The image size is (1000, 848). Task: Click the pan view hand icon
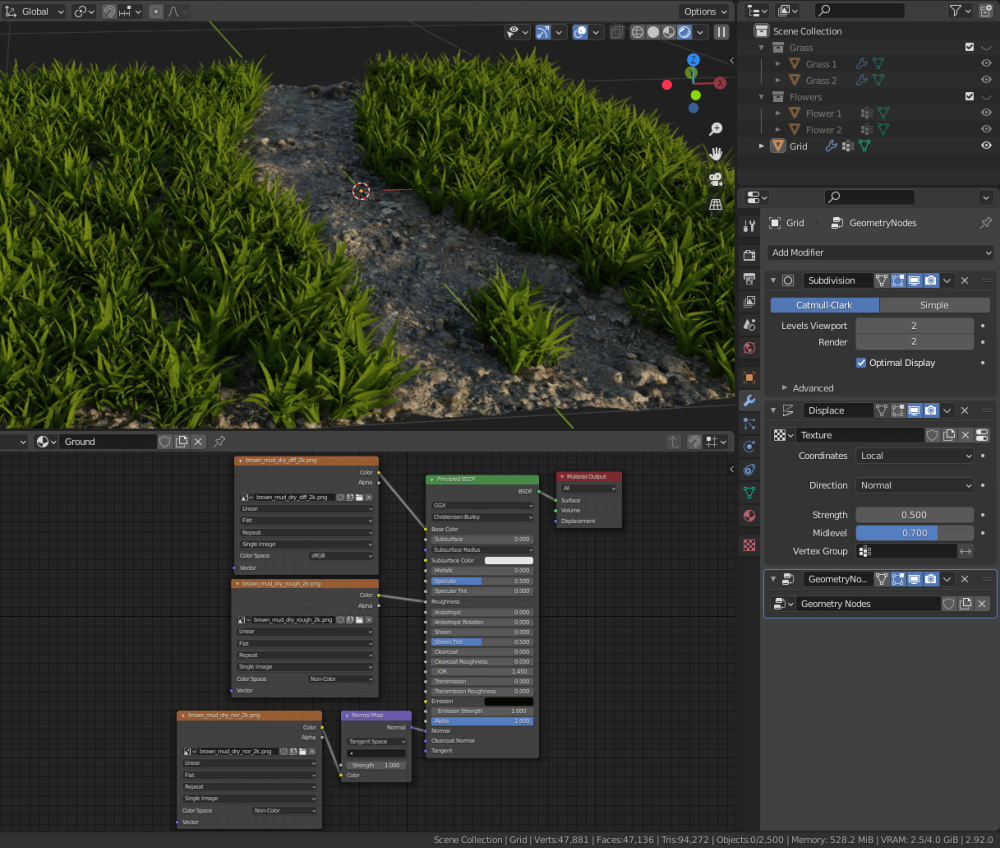coord(716,154)
